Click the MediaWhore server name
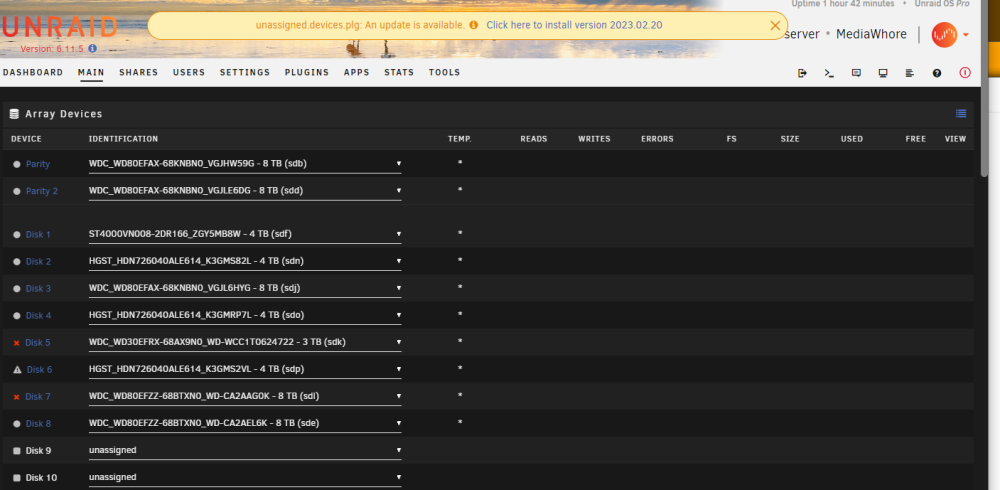1000x490 pixels. [871, 34]
